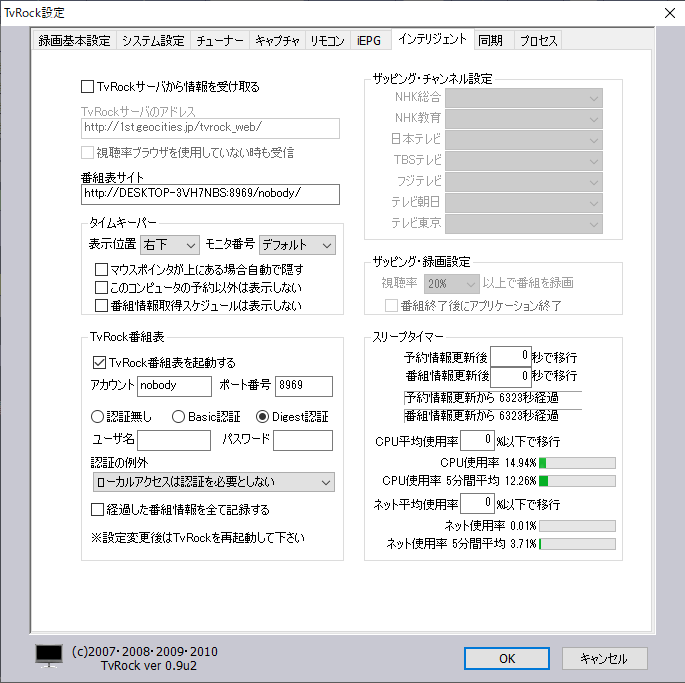Open the 表示位置 dropdown showing 右下
The image size is (685, 683).
pyautogui.click(x=170, y=245)
